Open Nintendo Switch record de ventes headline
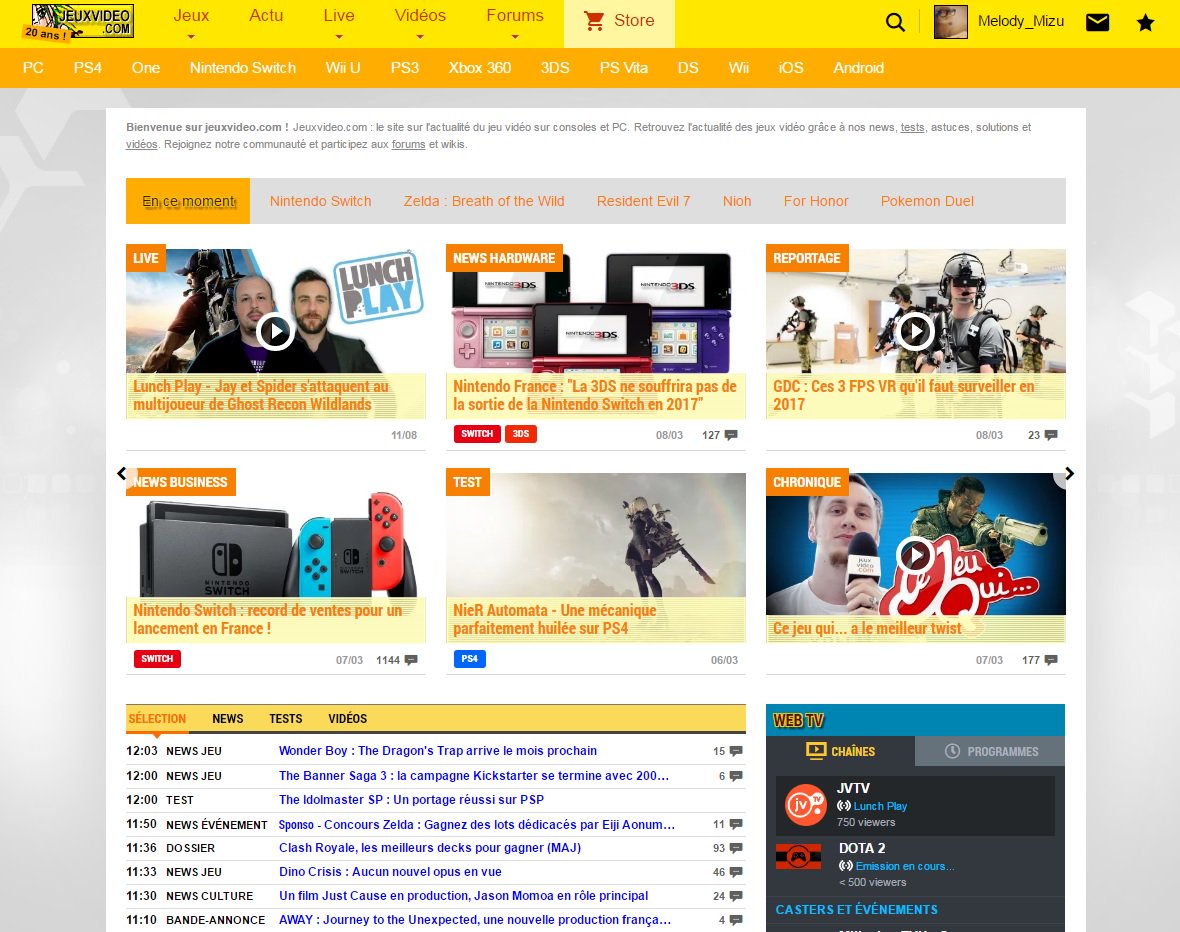The image size is (1180, 932). [x=268, y=619]
